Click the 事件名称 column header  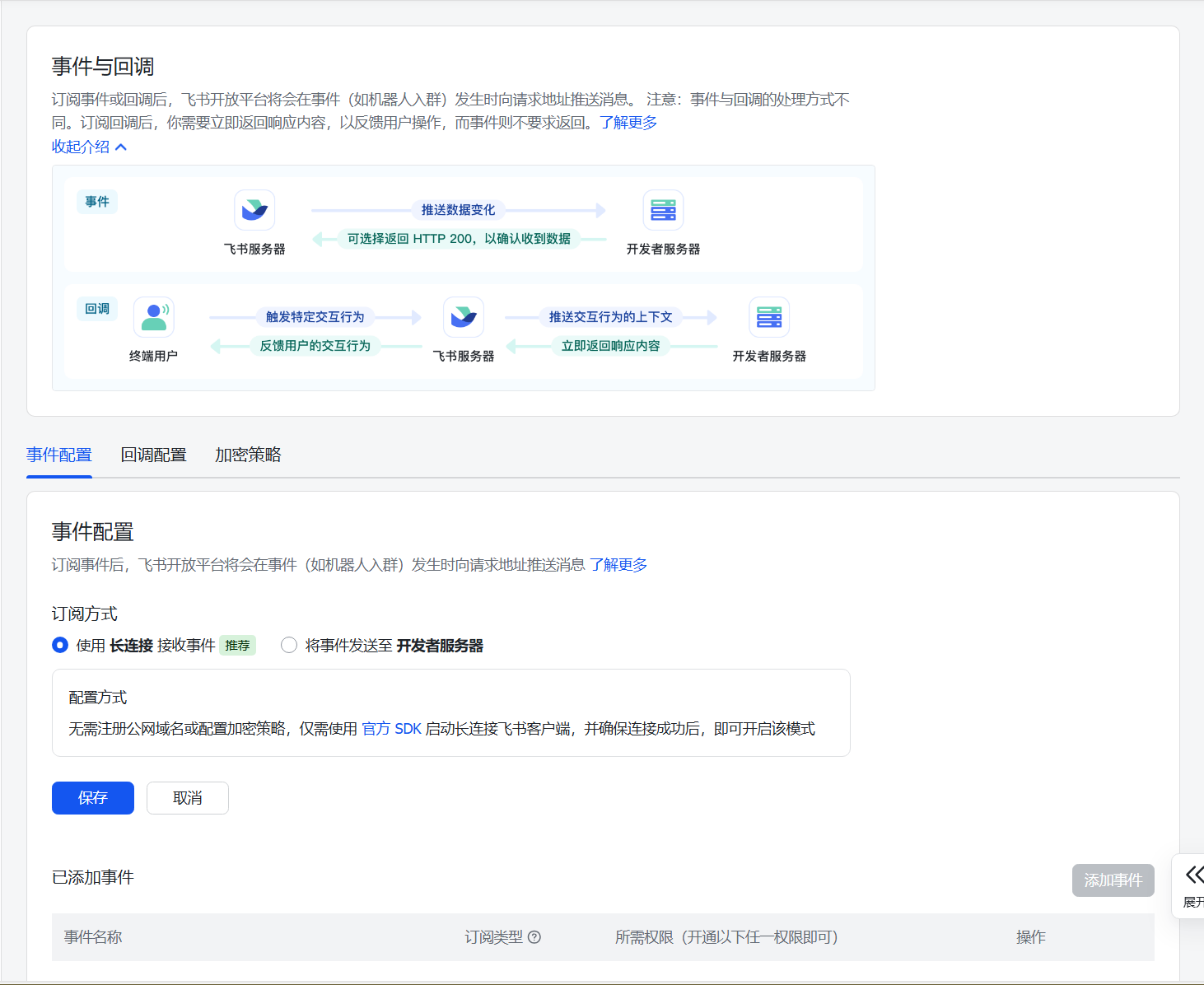93,937
